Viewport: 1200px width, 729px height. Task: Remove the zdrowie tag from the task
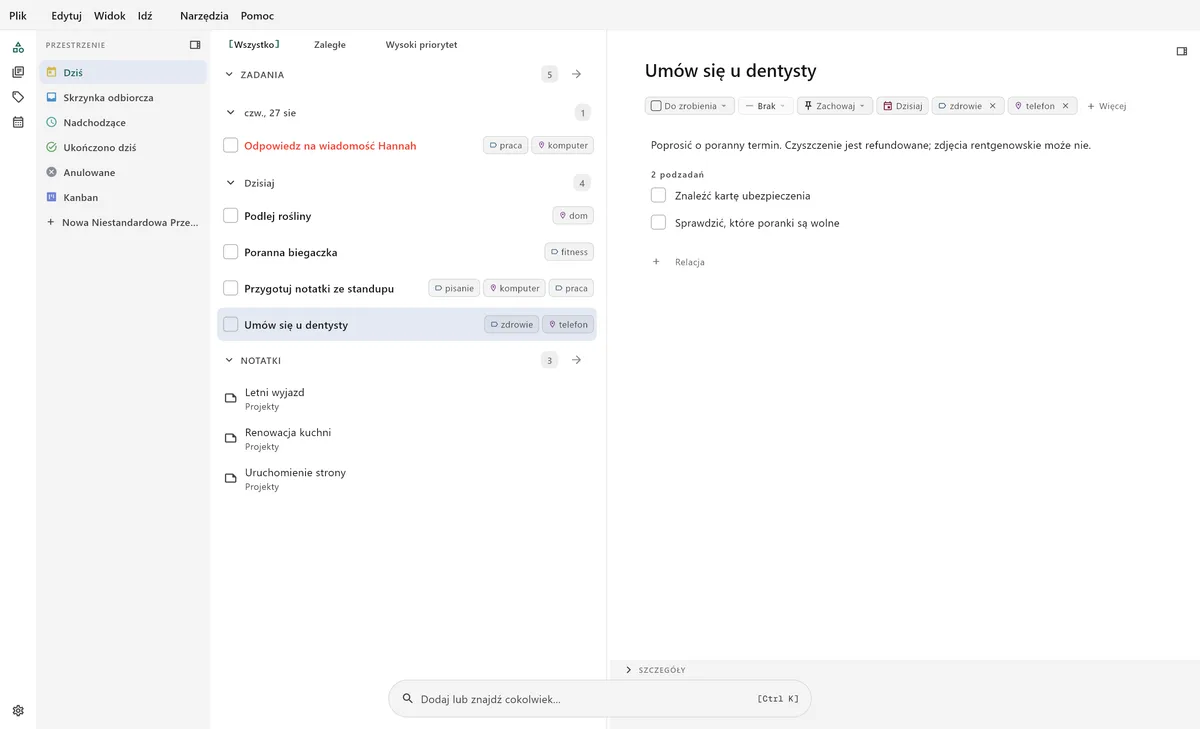coord(992,106)
